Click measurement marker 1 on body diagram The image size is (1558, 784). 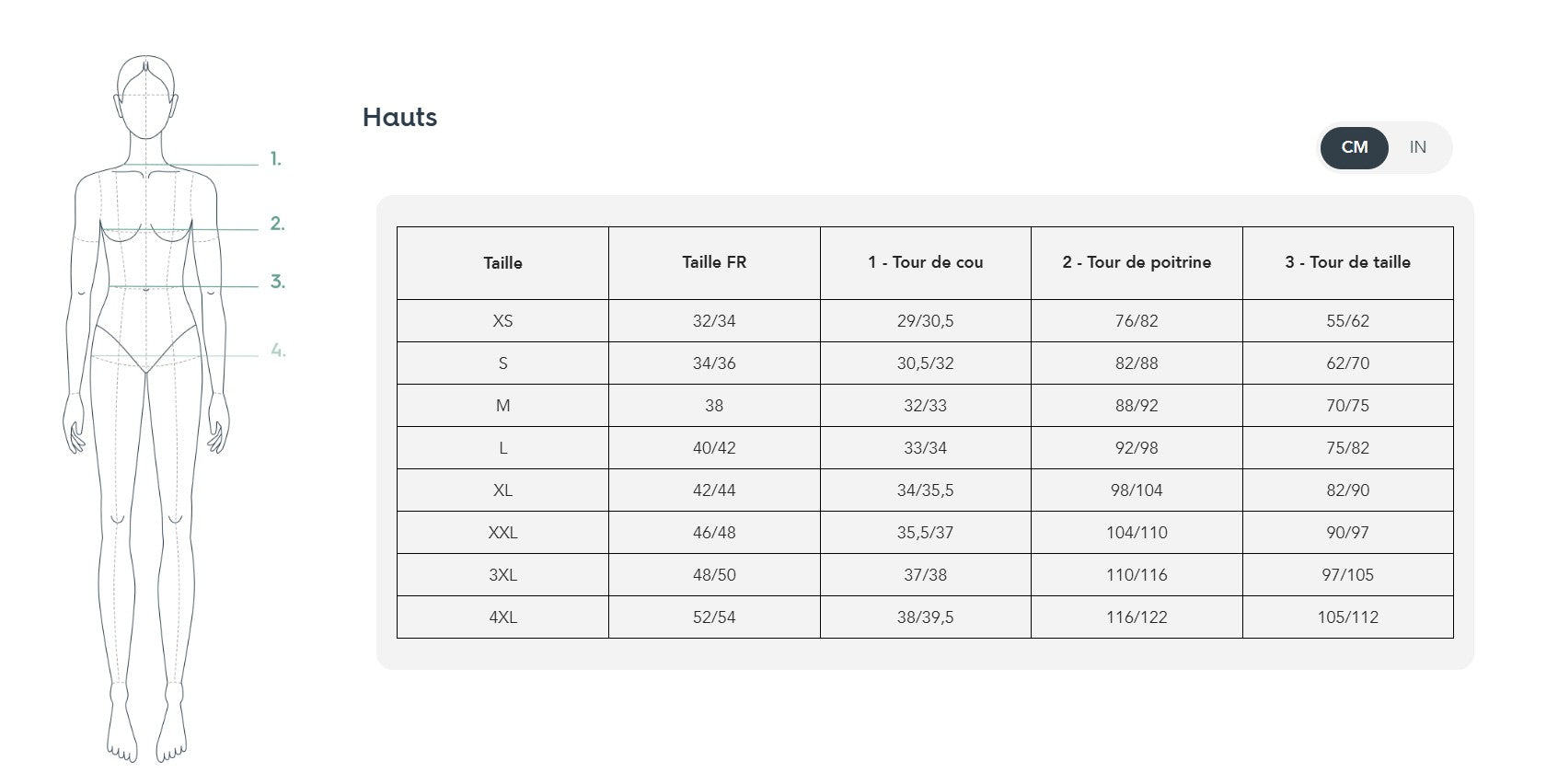[275, 159]
